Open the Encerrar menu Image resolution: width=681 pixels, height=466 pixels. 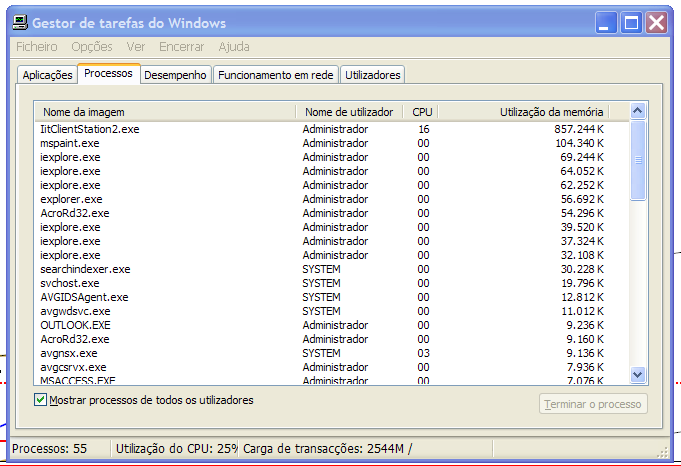(182, 46)
